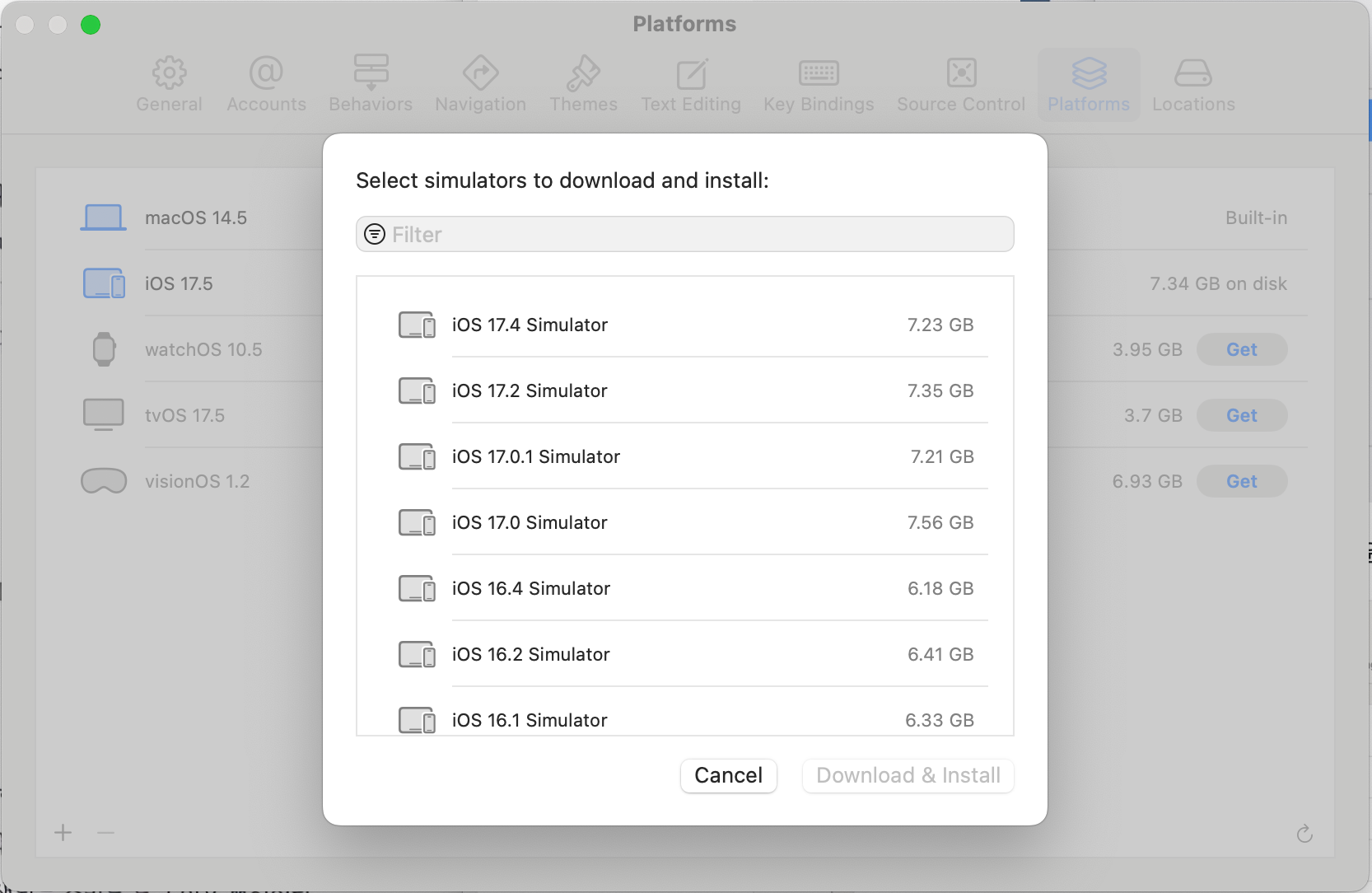The width and height of the screenshot is (1372, 893).
Task: Click the tvOS display icon
Action: click(x=104, y=415)
